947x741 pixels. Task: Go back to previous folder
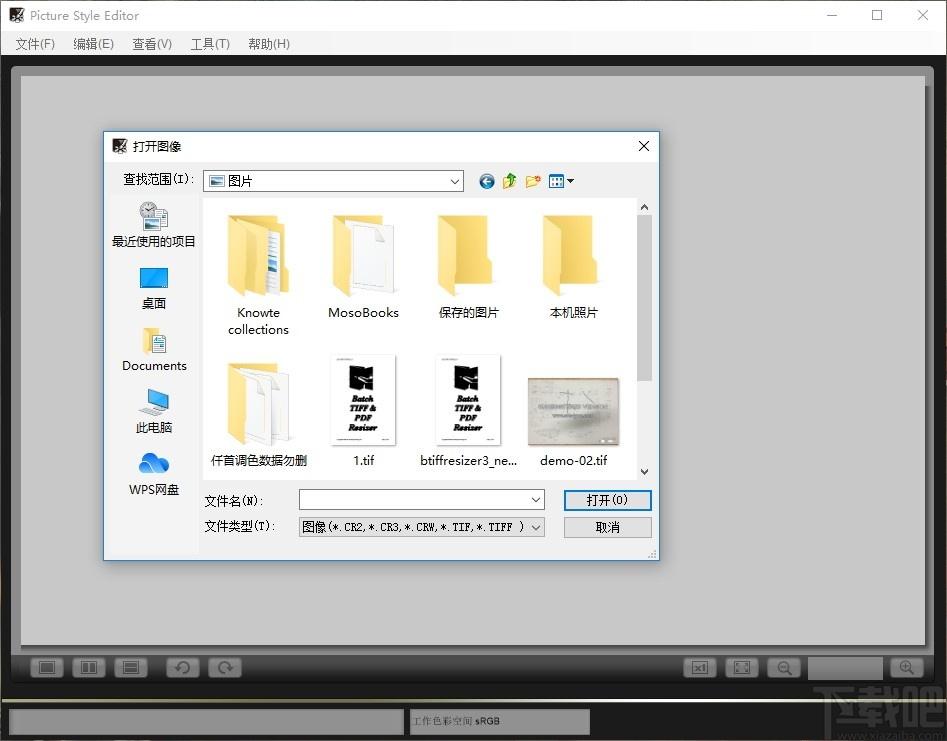tap(487, 181)
